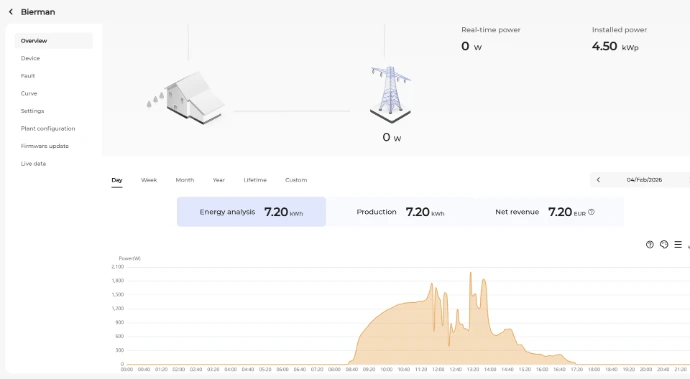Click the 13:20 production peak on chart

tap(470, 273)
